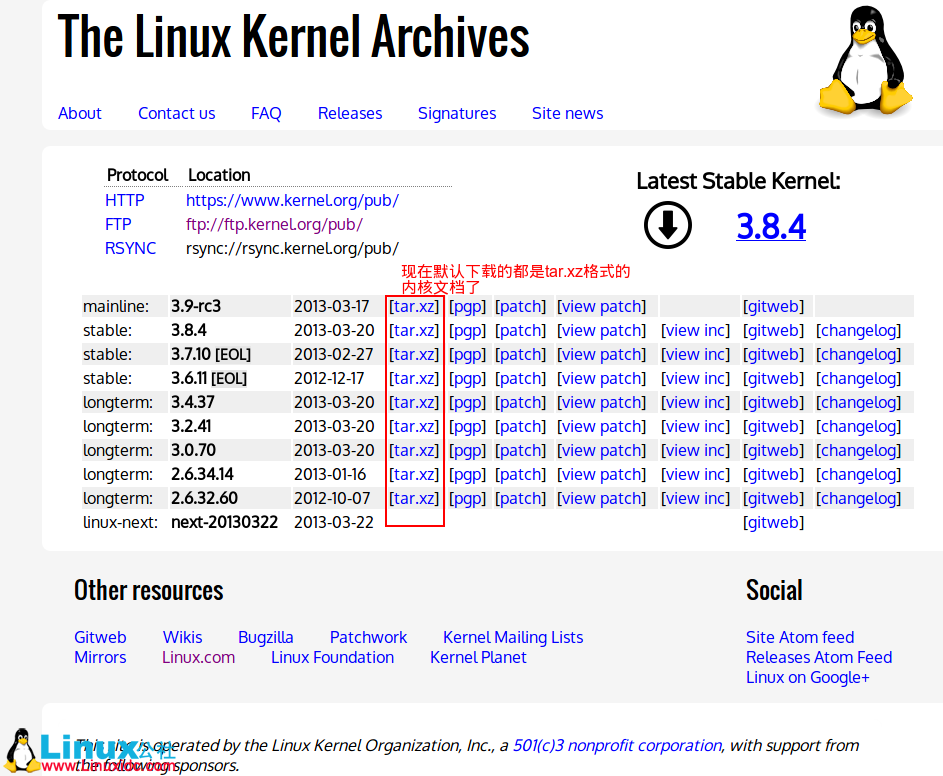Open the patch link for longterm 3.4.37
This screenshot has height=776, width=943.
521,402
